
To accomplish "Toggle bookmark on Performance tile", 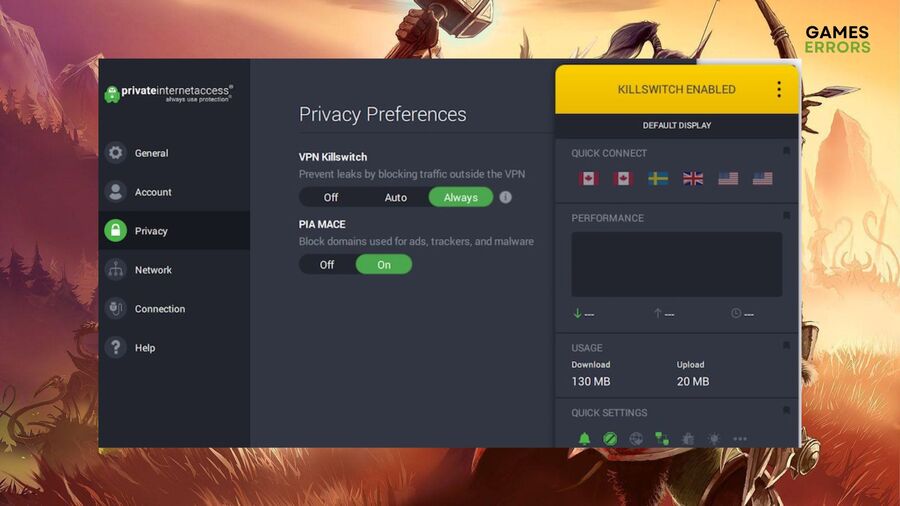I will pyautogui.click(x=786, y=216).
